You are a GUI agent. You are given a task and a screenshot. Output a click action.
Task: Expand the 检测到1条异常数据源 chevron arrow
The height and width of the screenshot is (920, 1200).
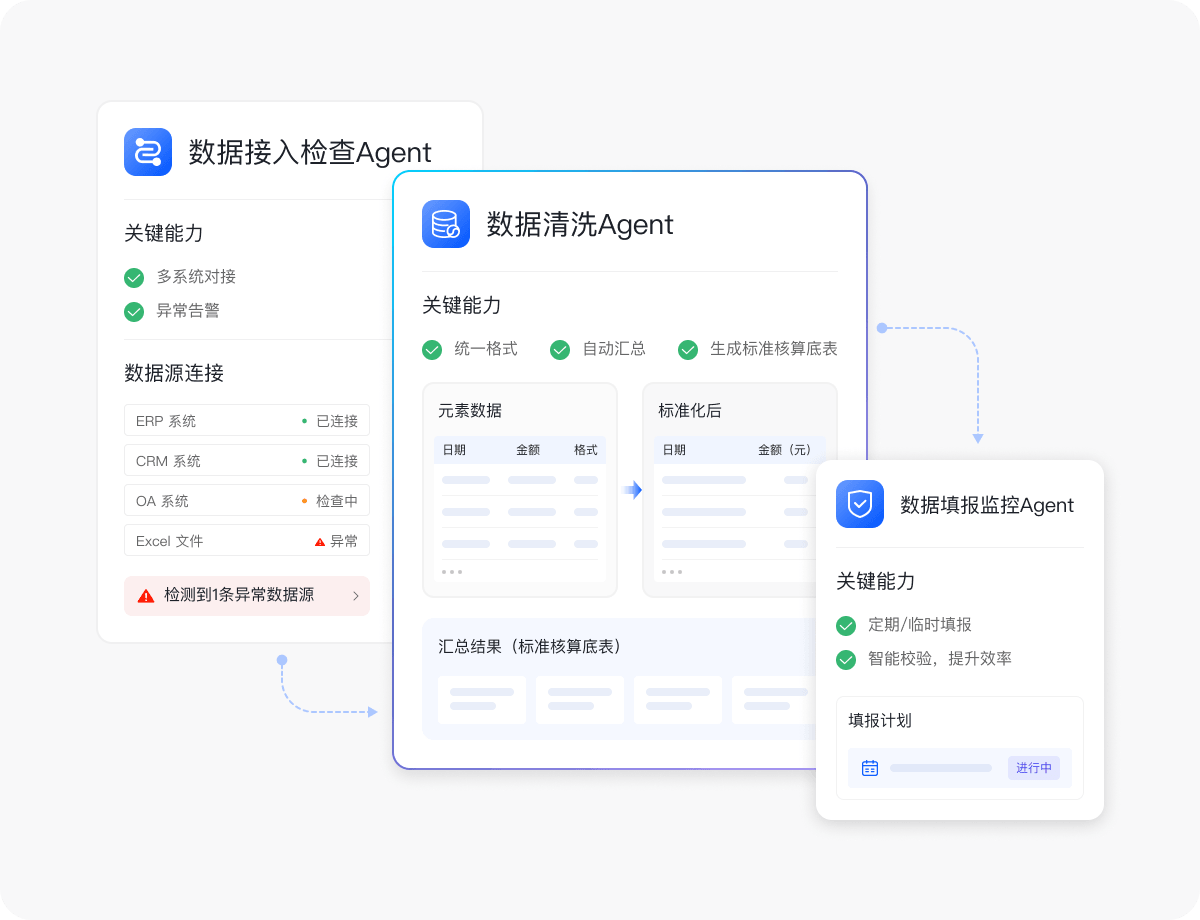coord(356,595)
